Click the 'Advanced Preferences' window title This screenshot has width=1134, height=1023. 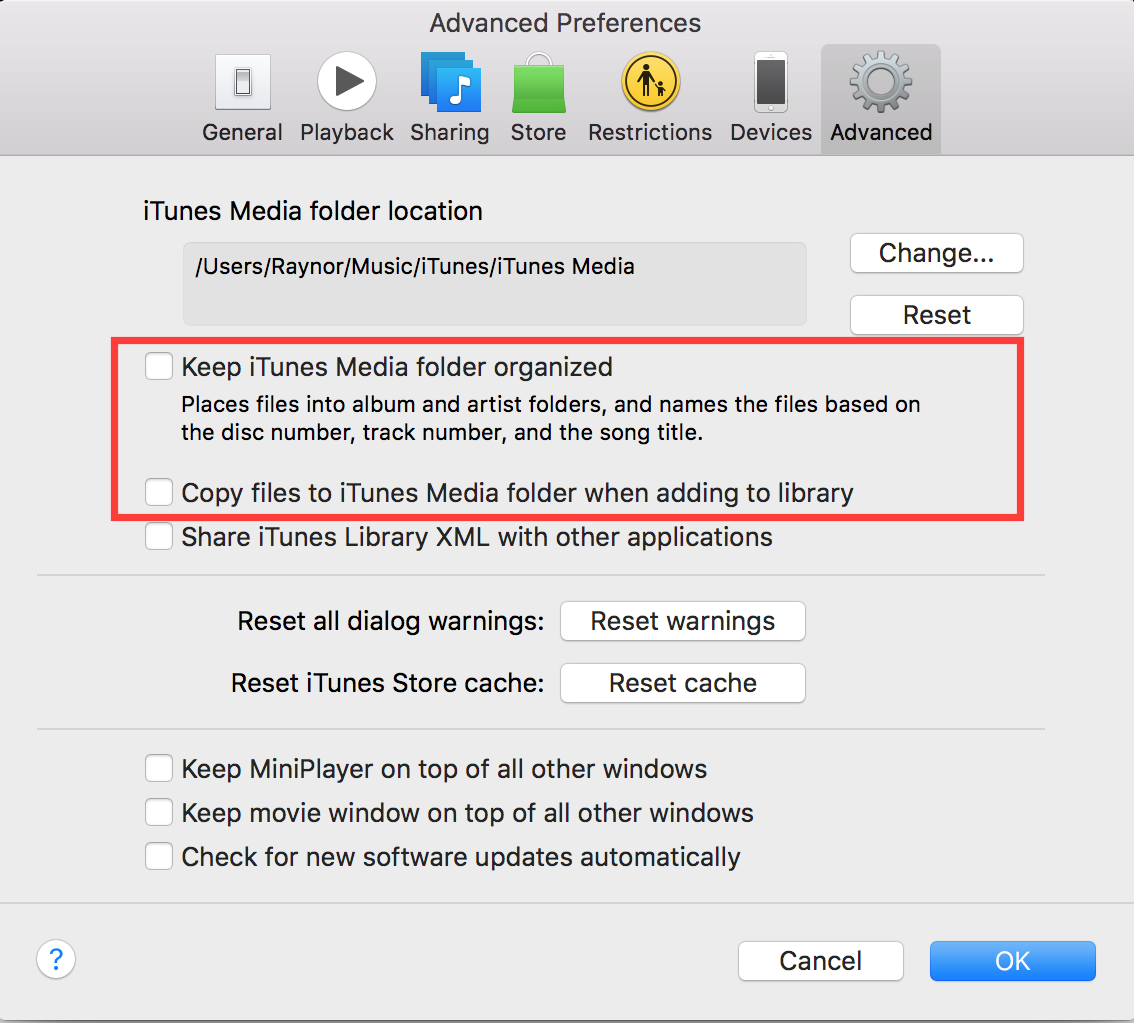(x=566, y=23)
